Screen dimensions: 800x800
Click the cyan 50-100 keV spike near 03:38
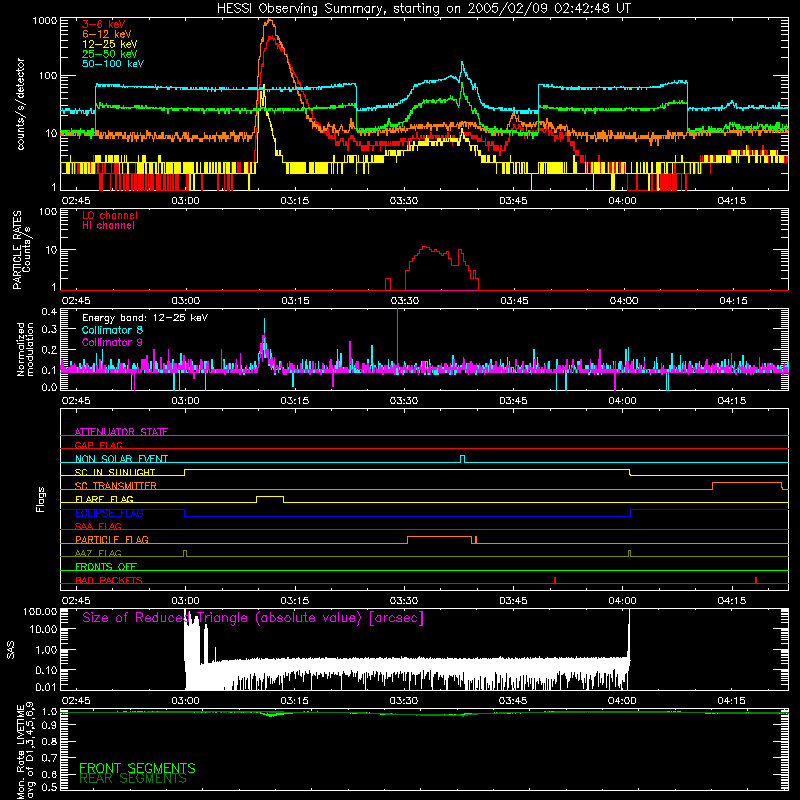(462, 65)
